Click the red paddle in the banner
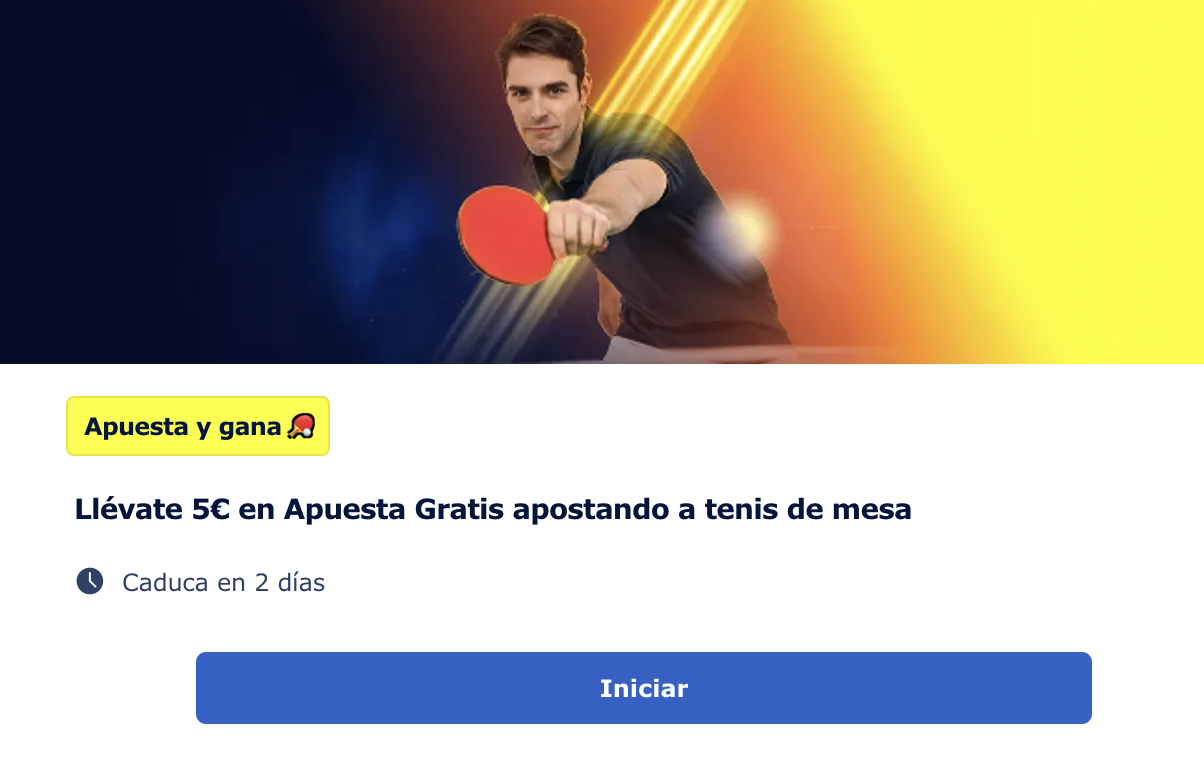The height and width of the screenshot is (770, 1204). (506, 235)
